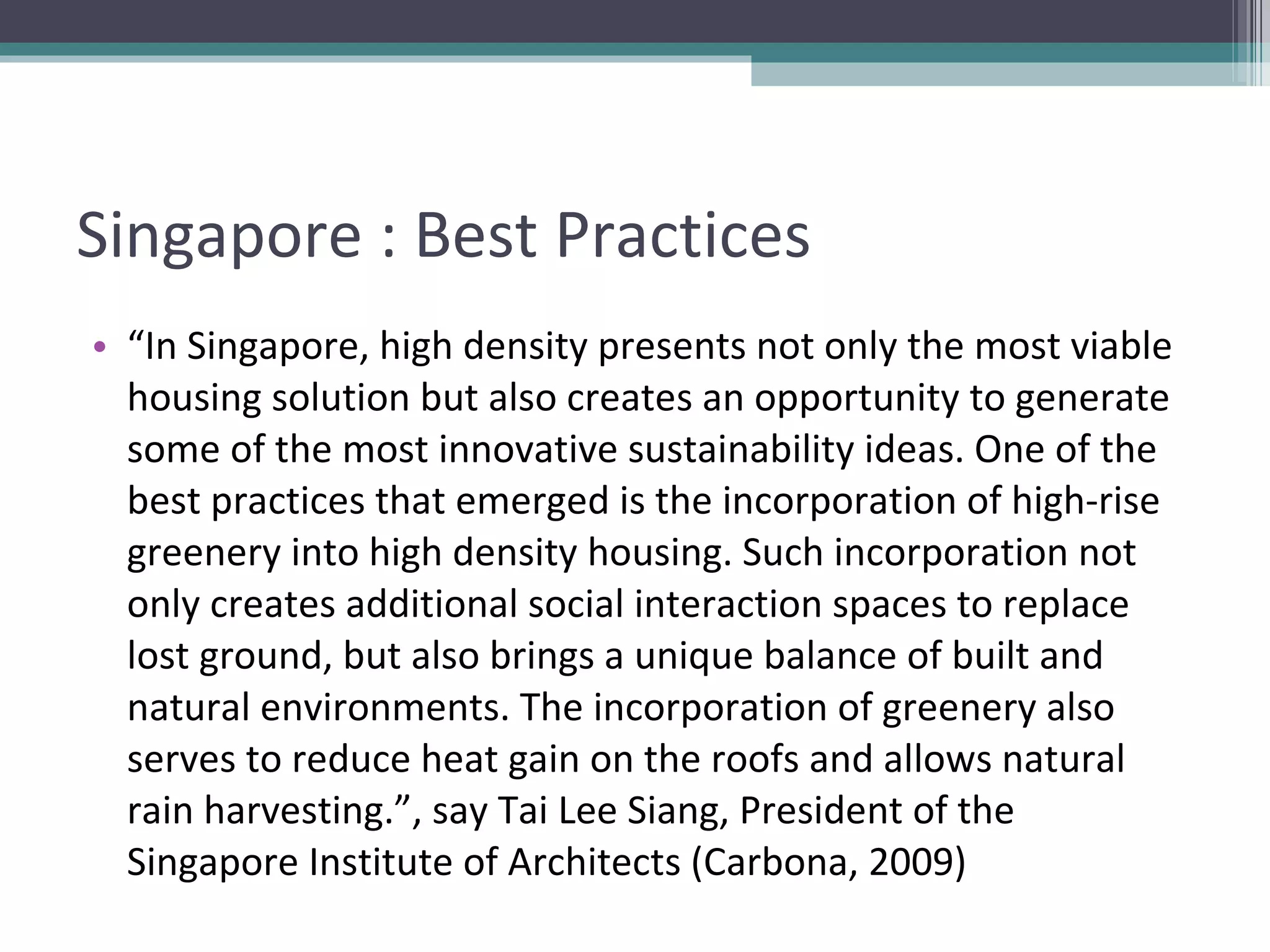Click the phrase "high-rise" in the paragraph
The width and height of the screenshot is (1270, 952).
click(1085, 501)
